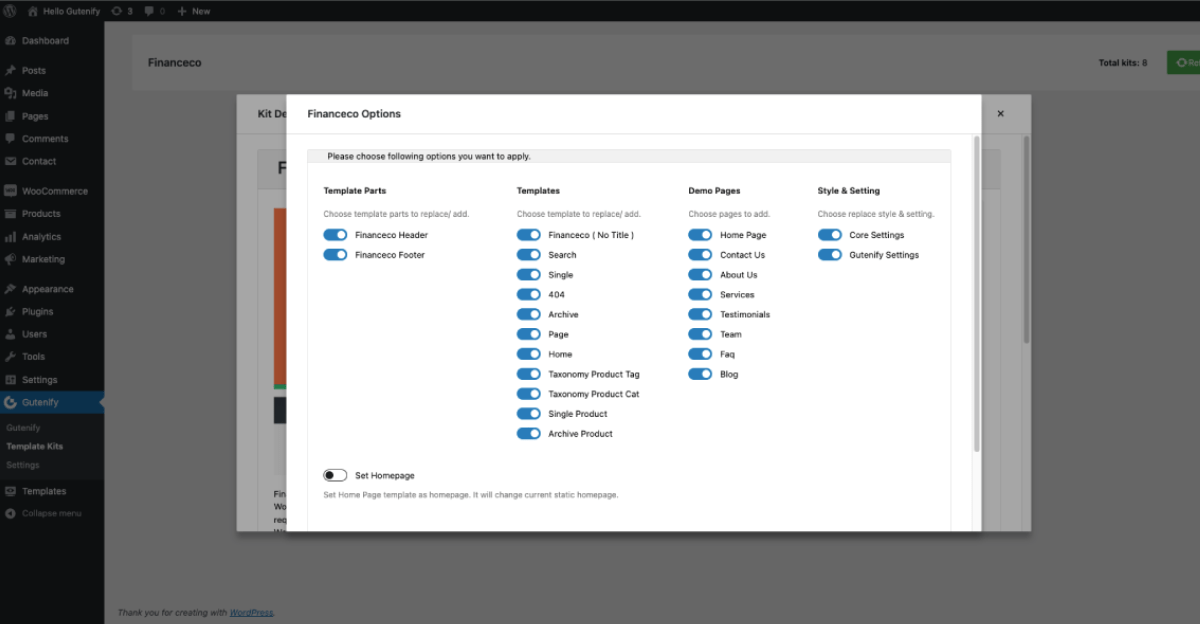
Task: Disable the Core Settings toggle
Action: (x=830, y=235)
